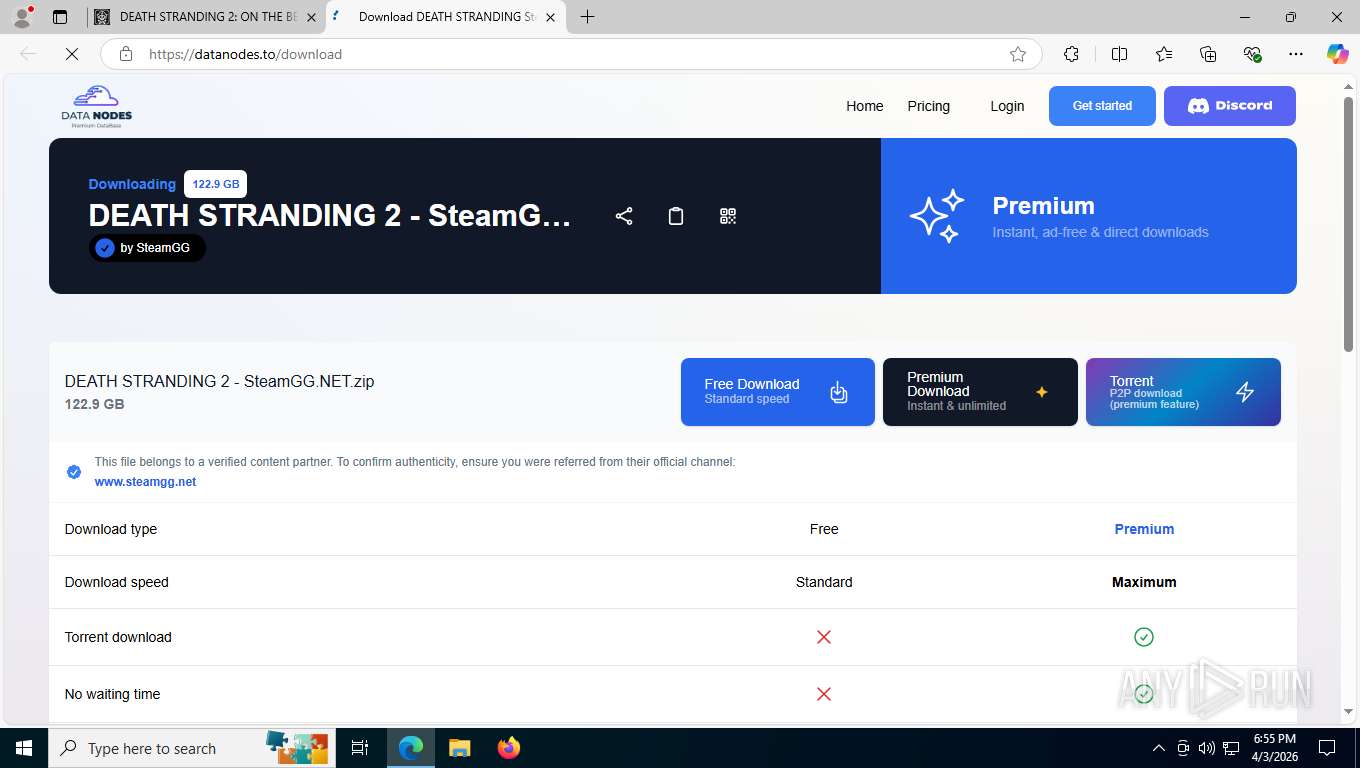This screenshot has width=1360, height=768.
Task: Click the Data Nodes logo
Action: coord(97,106)
